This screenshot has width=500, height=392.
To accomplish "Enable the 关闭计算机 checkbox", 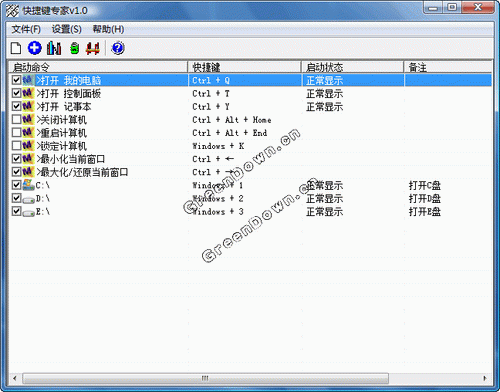I will coord(16,119).
